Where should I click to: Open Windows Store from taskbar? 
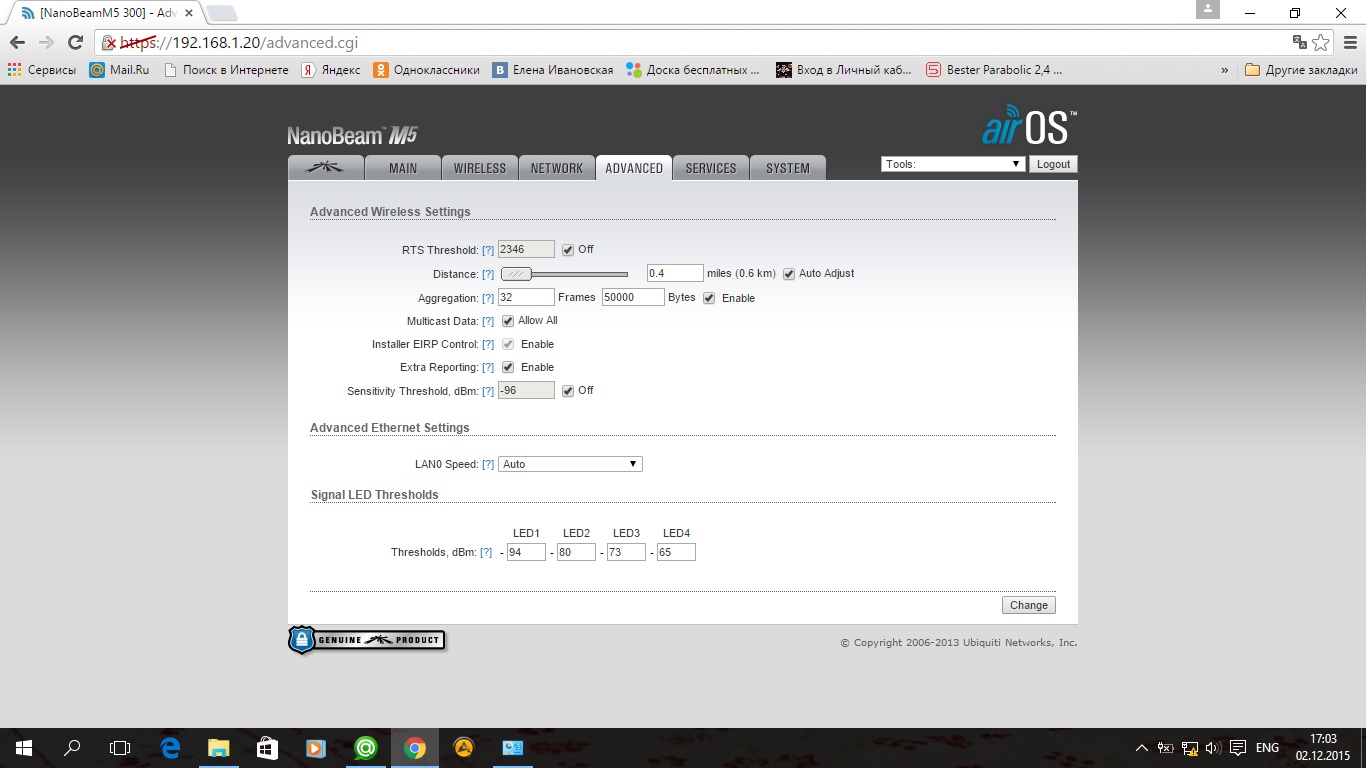(x=267, y=748)
